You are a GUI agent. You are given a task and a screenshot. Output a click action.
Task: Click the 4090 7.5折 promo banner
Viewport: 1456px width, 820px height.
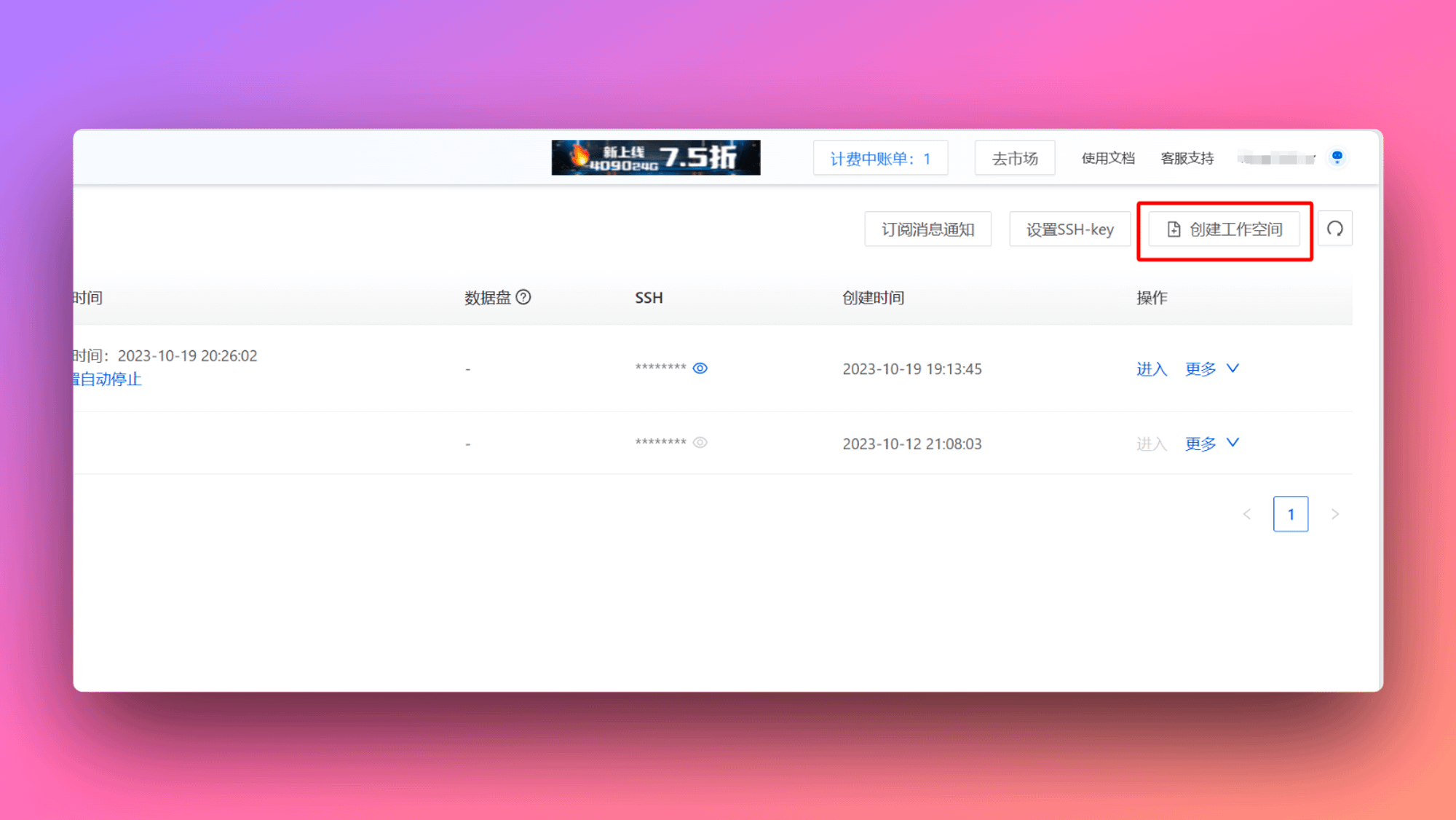tap(655, 157)
